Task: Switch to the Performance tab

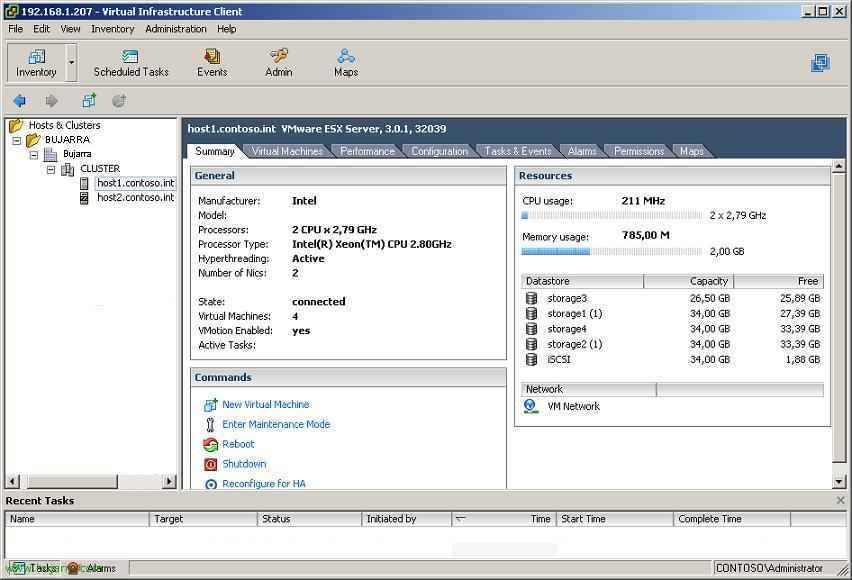Action: tap(367, 152)
